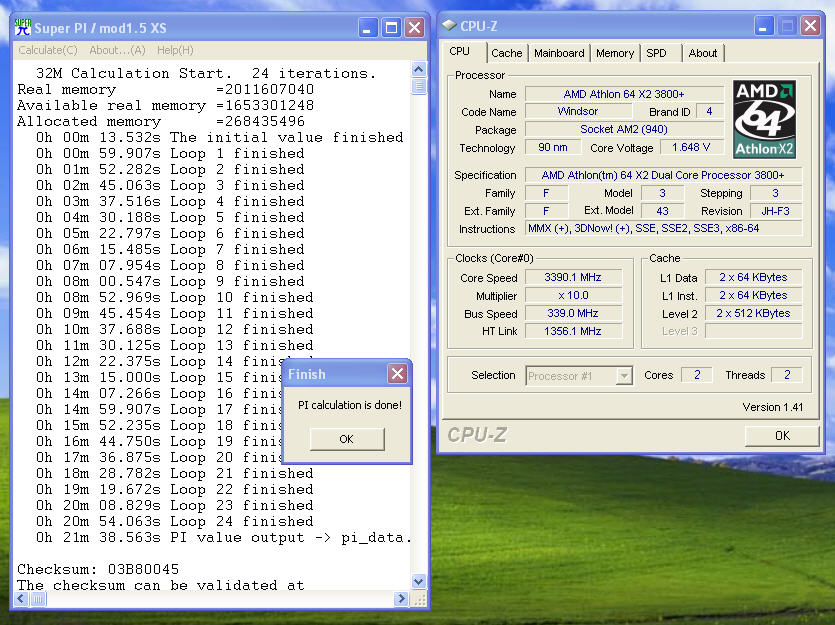Click the Super PI app icon in title bar
835x625 pixels.
click(23, 27)
